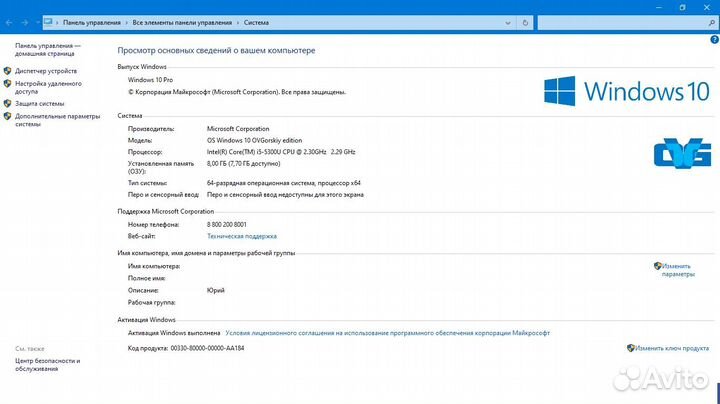
Task: Click 'Windows 10 Pro' edition text
Action: click(150, 80)
